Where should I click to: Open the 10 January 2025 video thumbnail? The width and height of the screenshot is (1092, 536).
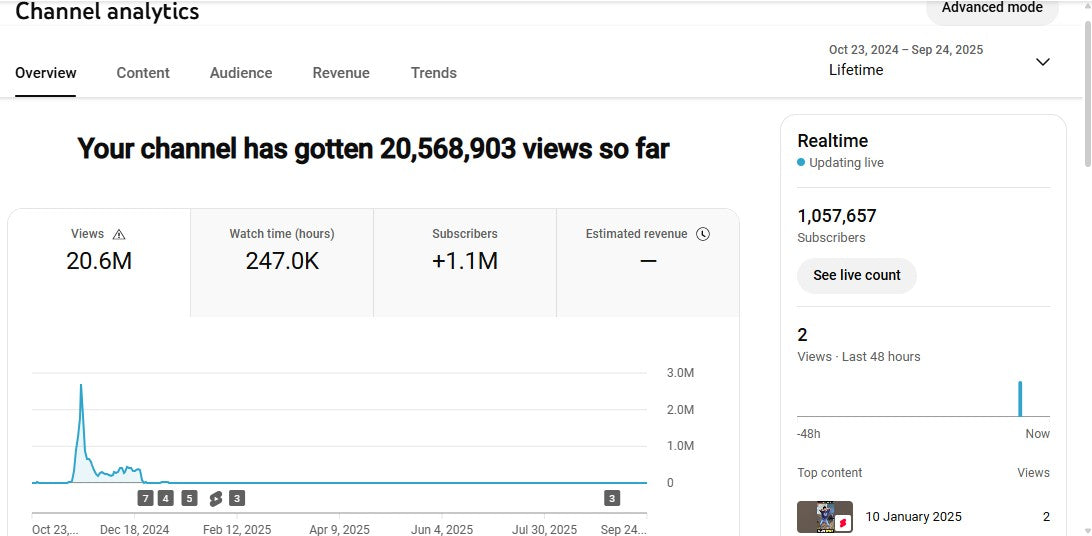(x=825, y=517)
